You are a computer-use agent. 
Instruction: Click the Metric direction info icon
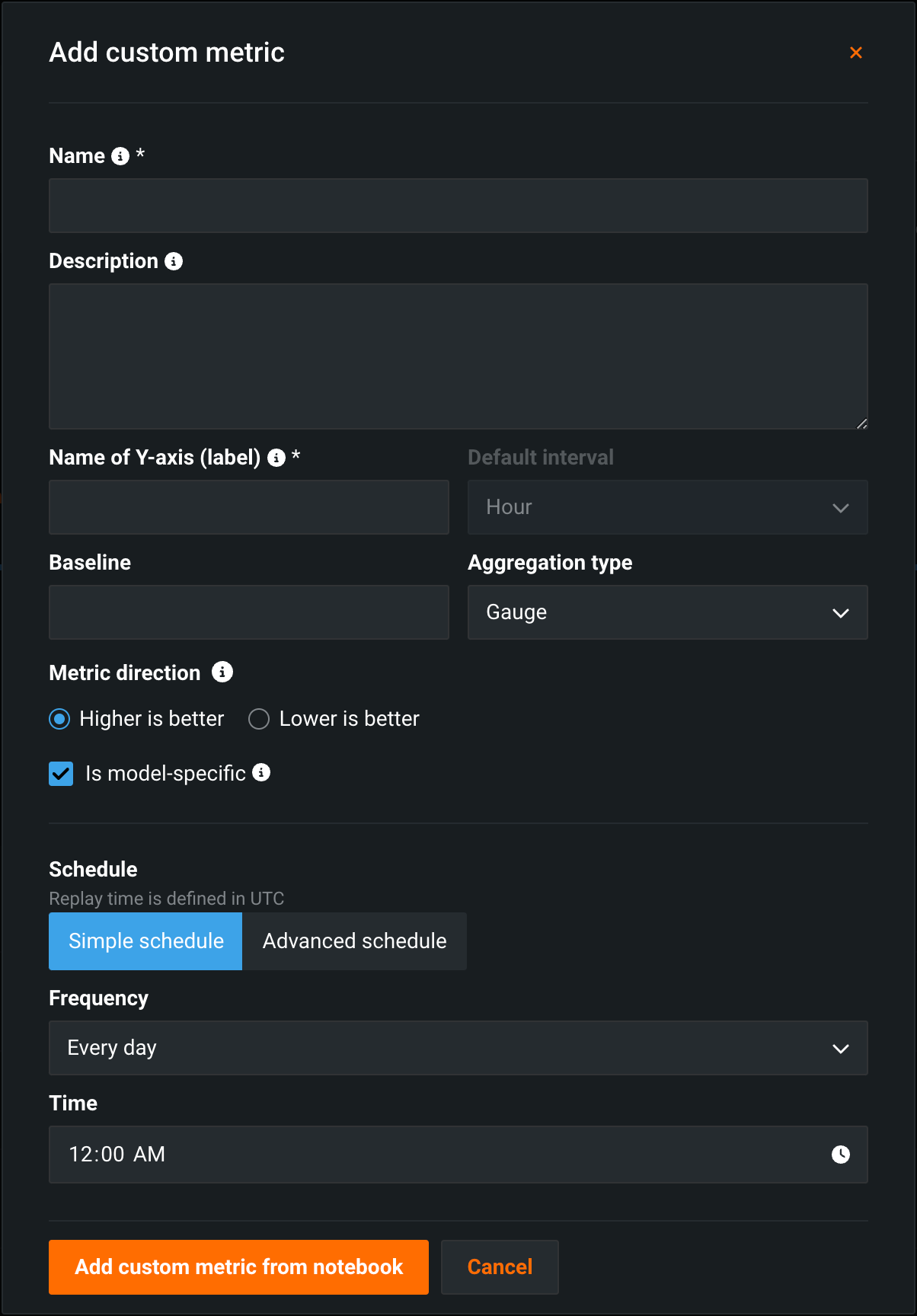pos(222,672)
